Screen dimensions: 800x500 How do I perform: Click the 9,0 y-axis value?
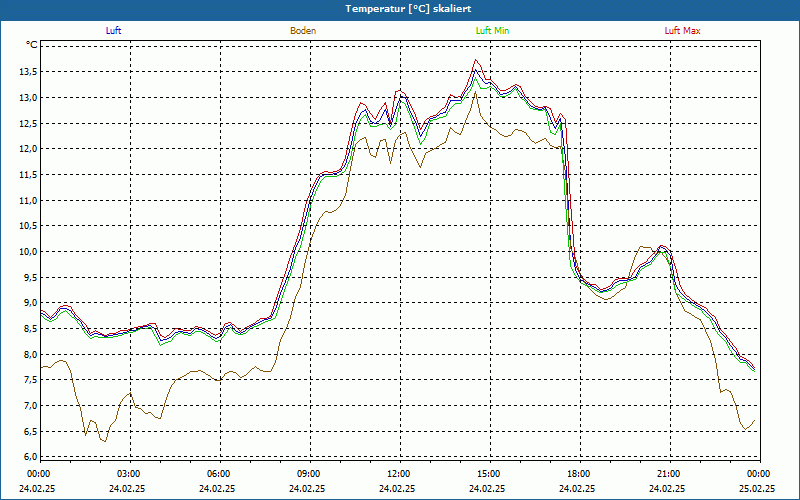pyautogui.click(x=31, y=303)
